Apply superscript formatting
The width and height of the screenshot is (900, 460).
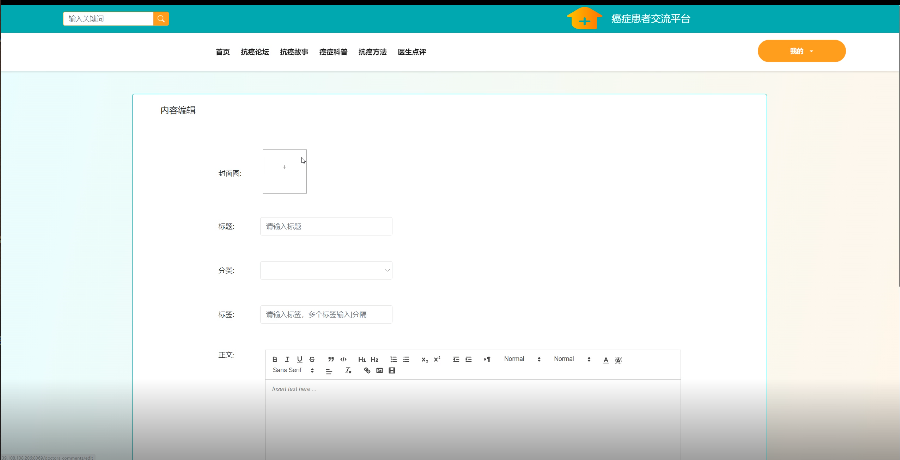pos(437,359)
